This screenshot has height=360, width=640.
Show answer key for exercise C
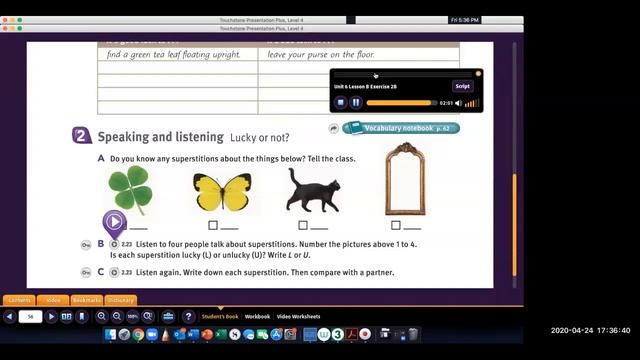click(86, 272)
